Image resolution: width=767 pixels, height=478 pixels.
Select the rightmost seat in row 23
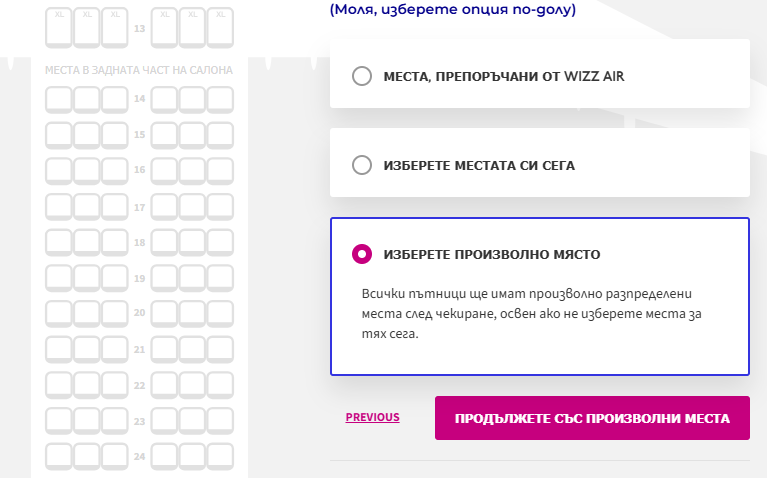pyautogui.click(x=220, y=421)
